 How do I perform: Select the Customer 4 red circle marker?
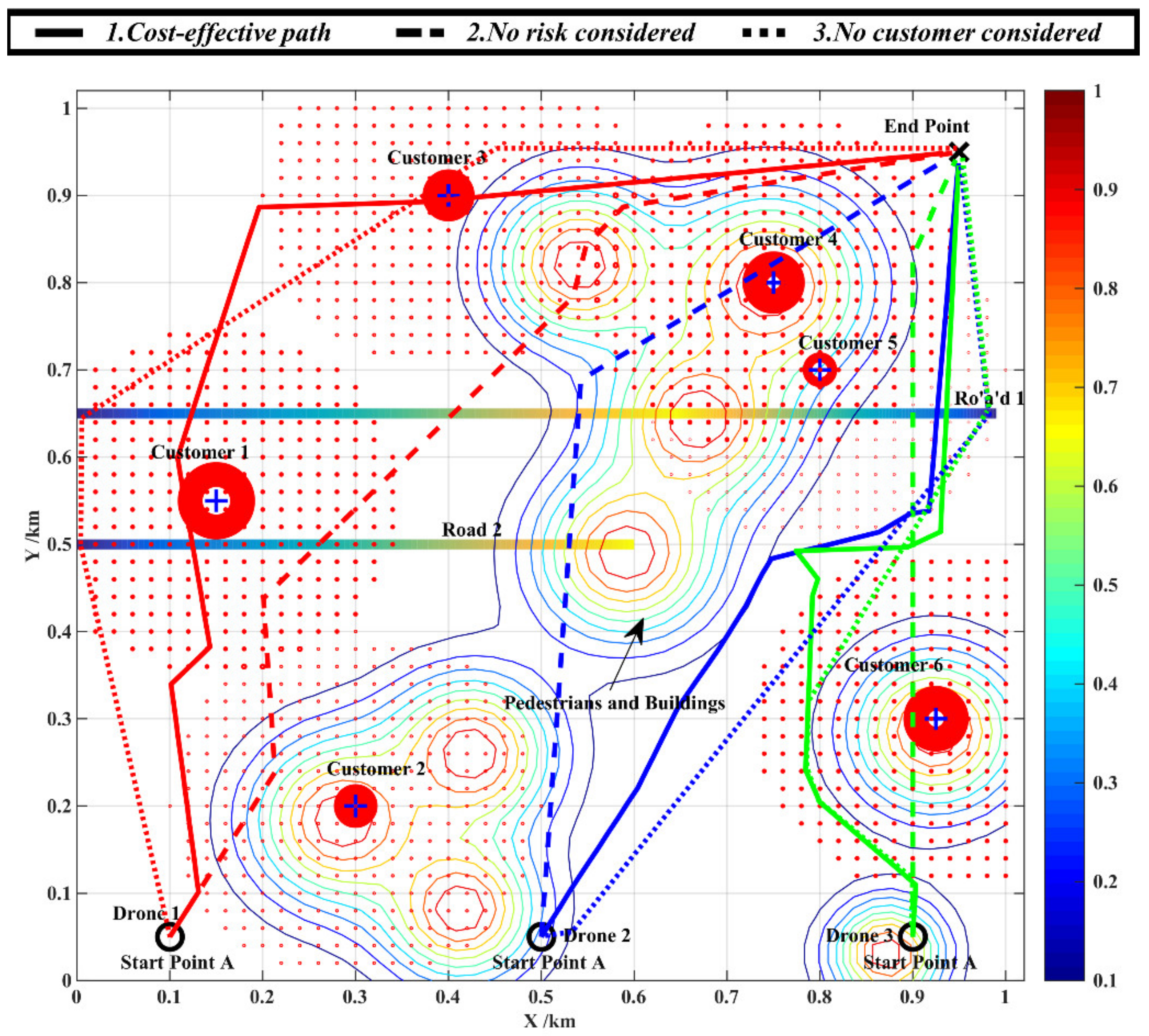coord(773,283)
